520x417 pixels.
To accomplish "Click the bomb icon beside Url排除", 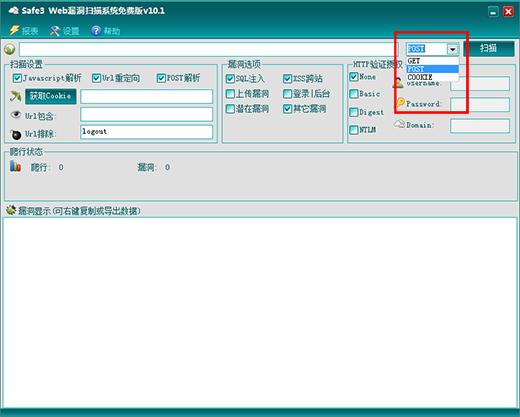I will [x=15, y=134].
